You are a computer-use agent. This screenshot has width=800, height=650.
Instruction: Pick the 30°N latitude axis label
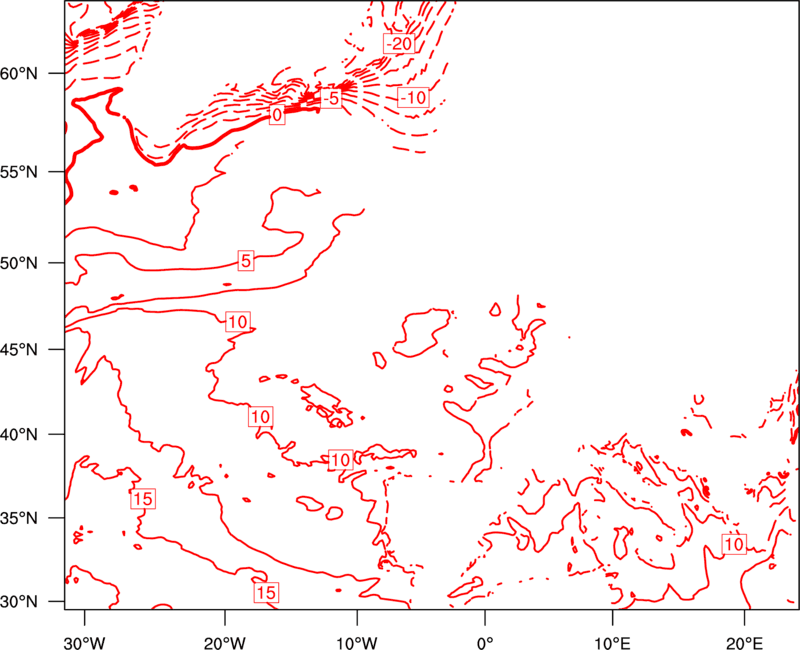pos(19,602)
